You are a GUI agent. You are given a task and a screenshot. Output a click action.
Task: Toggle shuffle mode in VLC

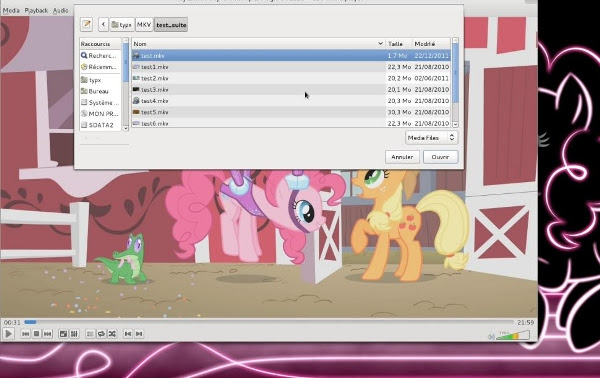(112, 334)
